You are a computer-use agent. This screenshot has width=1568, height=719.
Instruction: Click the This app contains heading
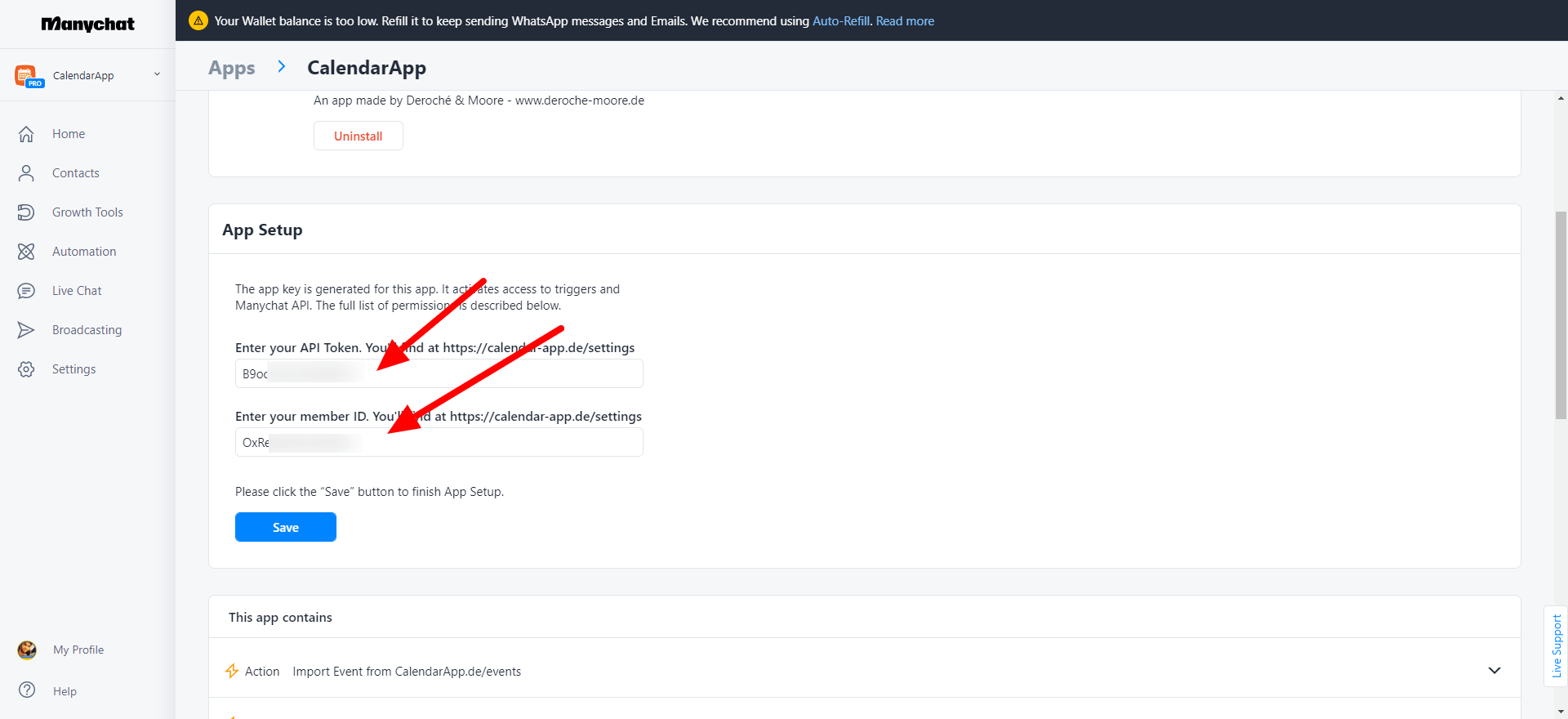coord(280,618)
